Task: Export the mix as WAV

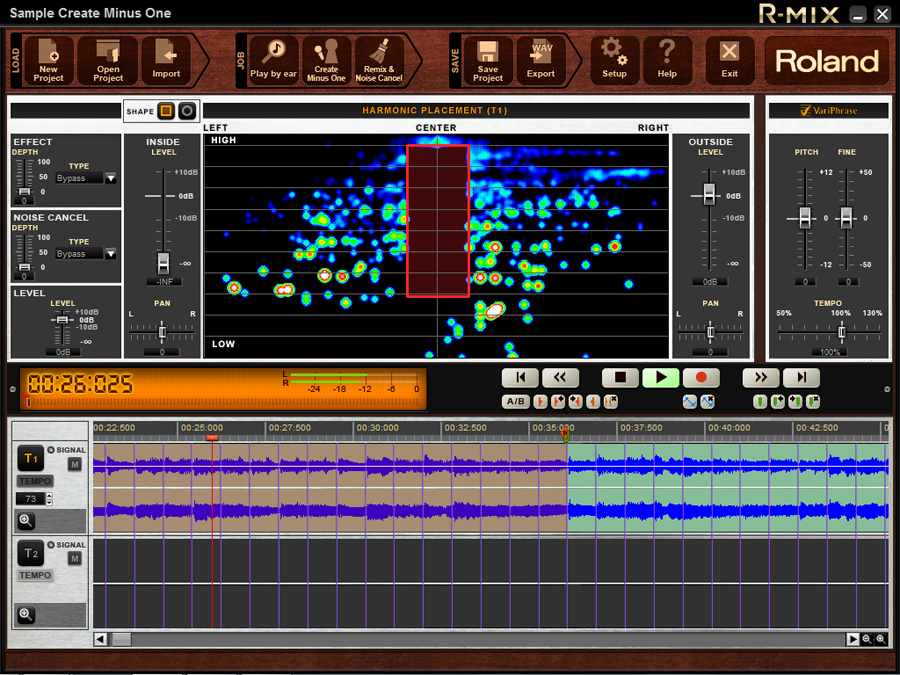Action: [x=540, y=61]
